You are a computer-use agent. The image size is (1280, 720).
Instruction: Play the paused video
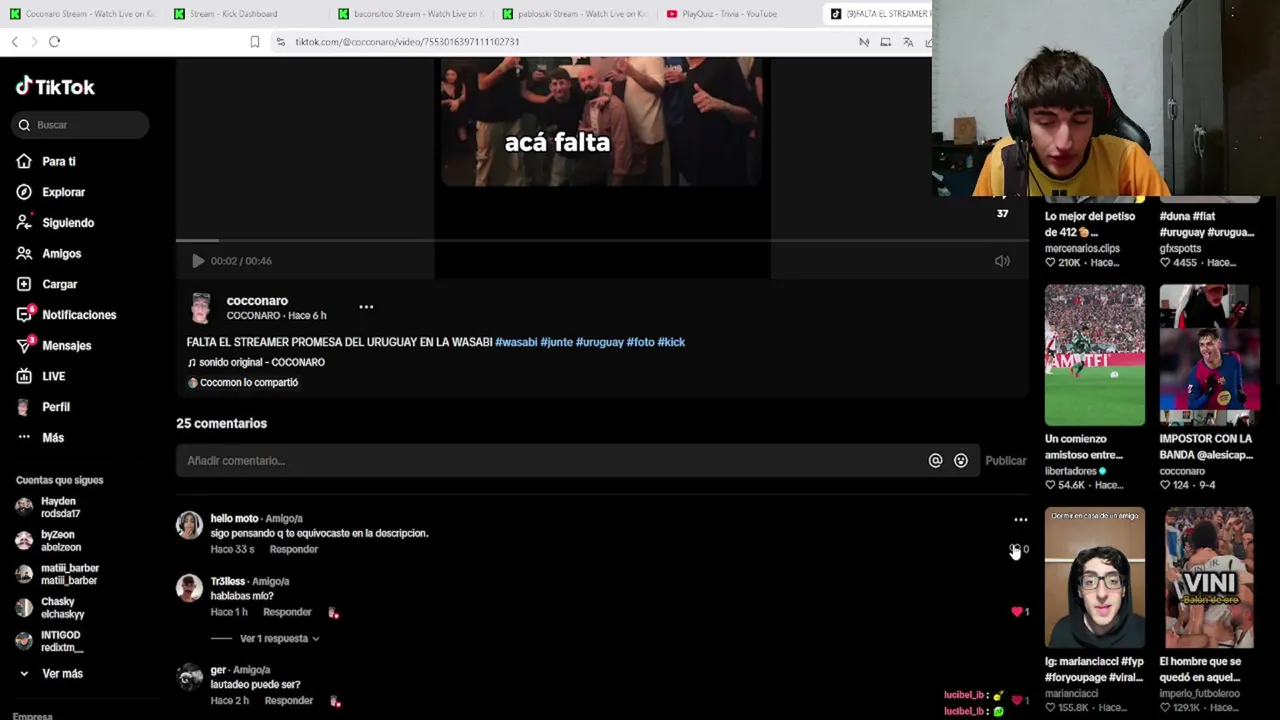198,261
